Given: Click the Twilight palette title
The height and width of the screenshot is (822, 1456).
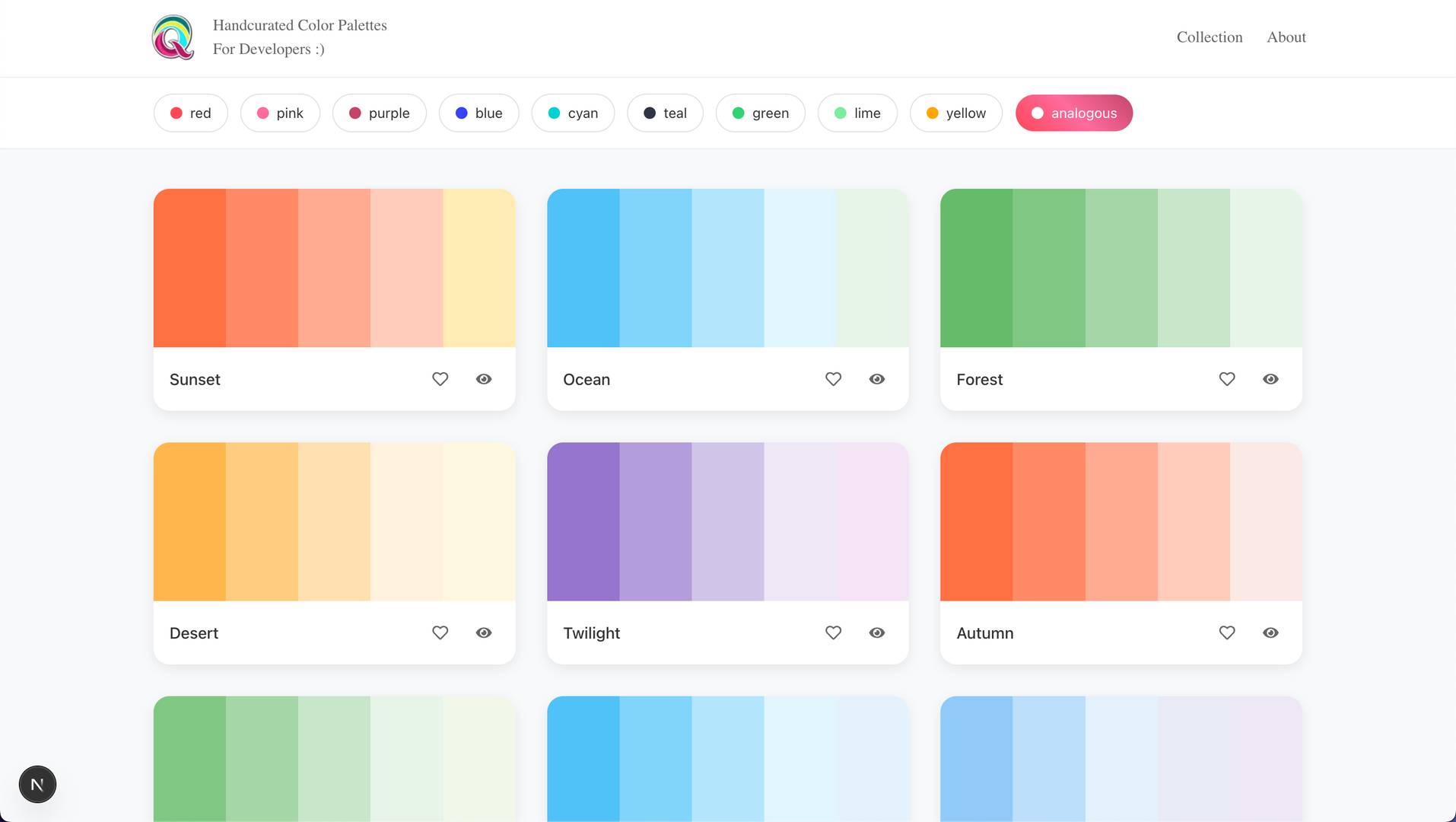Looking at the screenshot, I should tap(592, 632).
